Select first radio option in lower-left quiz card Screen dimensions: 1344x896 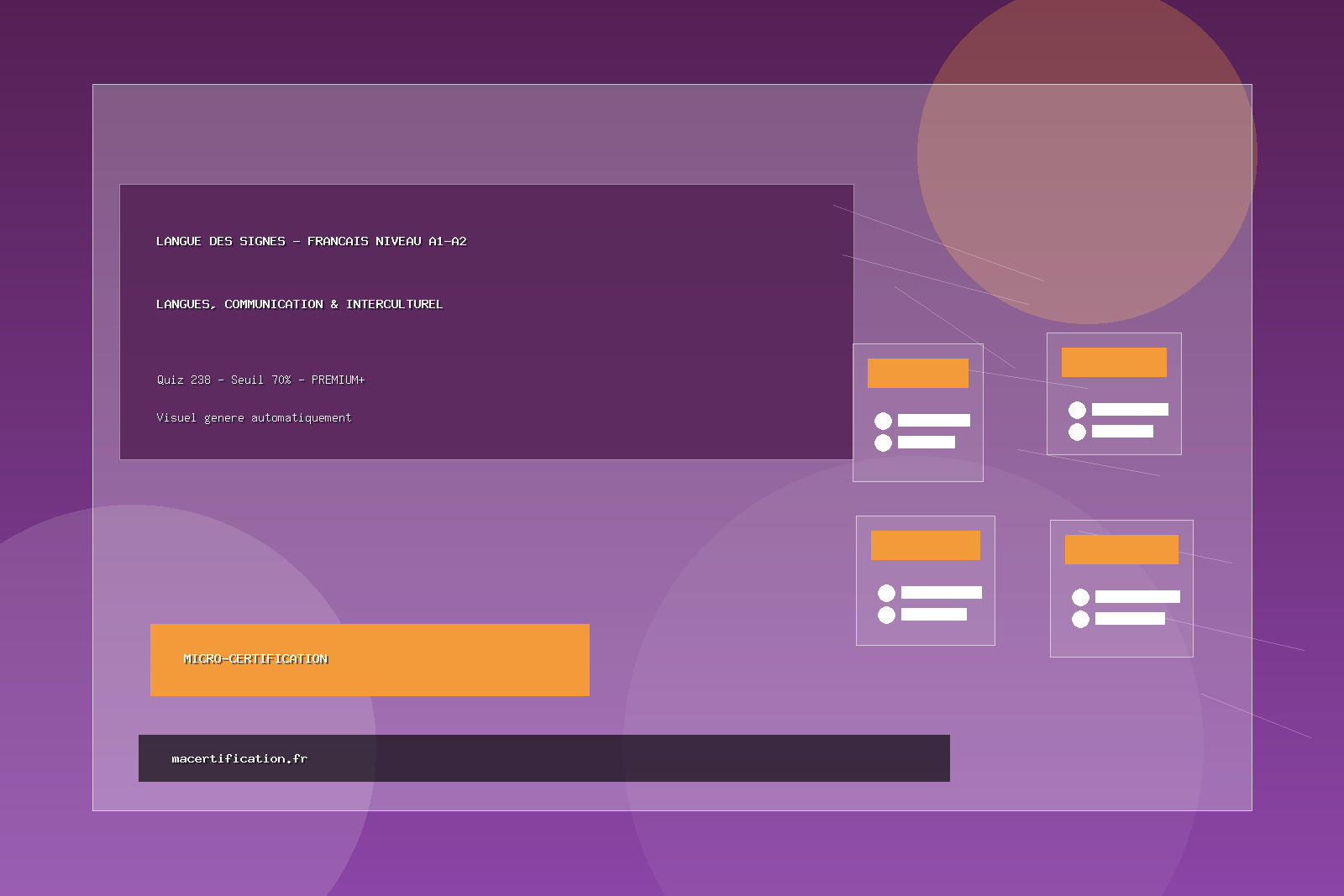pyautogui.click(x=886, y=593)
